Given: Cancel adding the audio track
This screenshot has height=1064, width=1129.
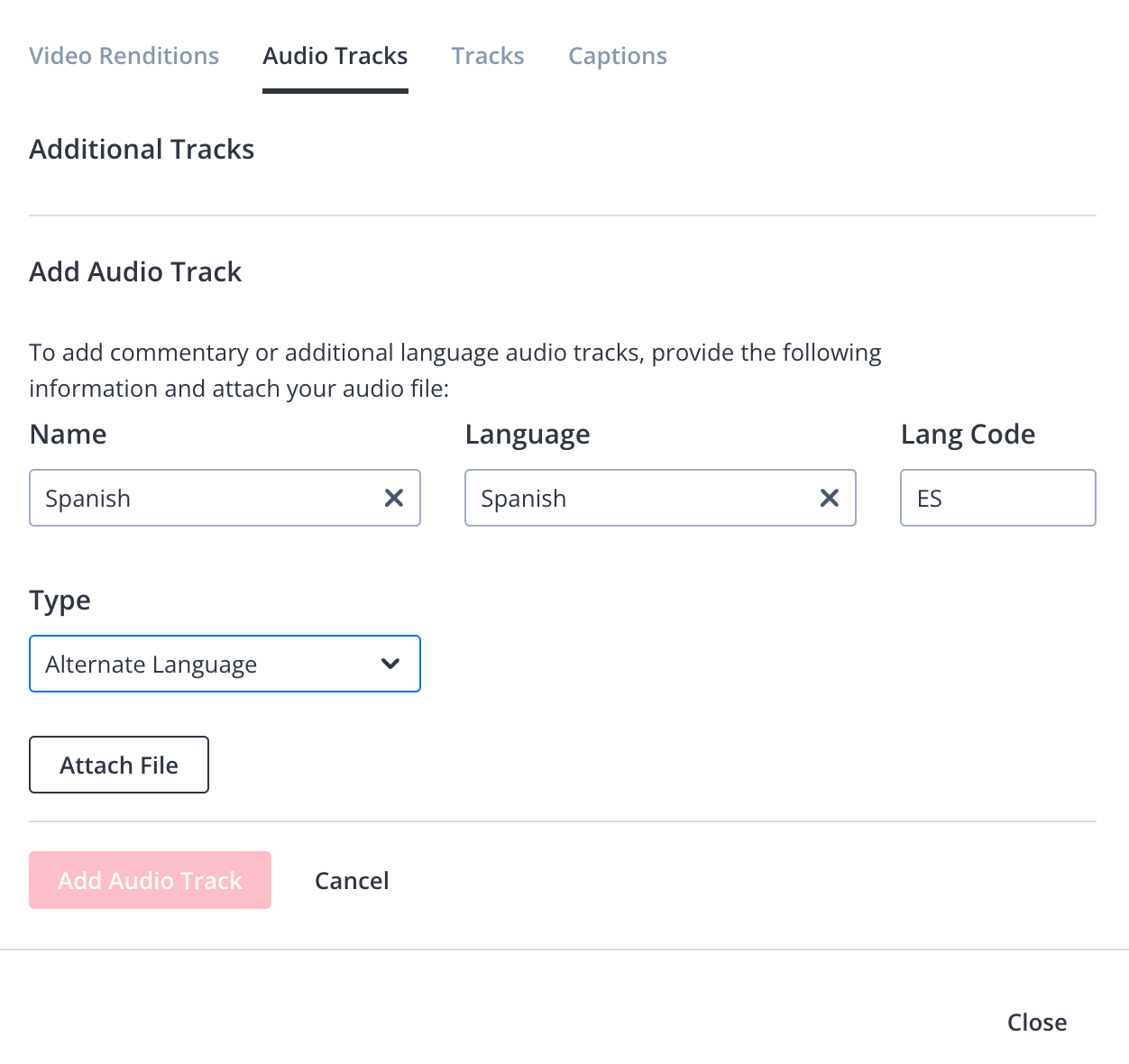Looking at the screenshot, I should pos(352,880).
